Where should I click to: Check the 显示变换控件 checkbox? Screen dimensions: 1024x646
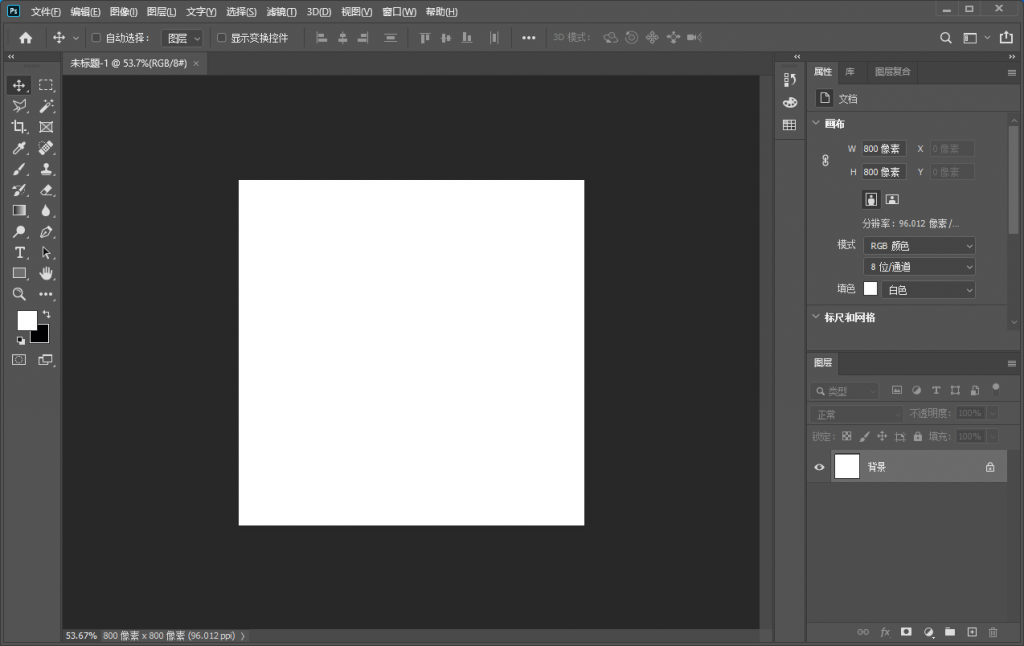pos(222,38)
